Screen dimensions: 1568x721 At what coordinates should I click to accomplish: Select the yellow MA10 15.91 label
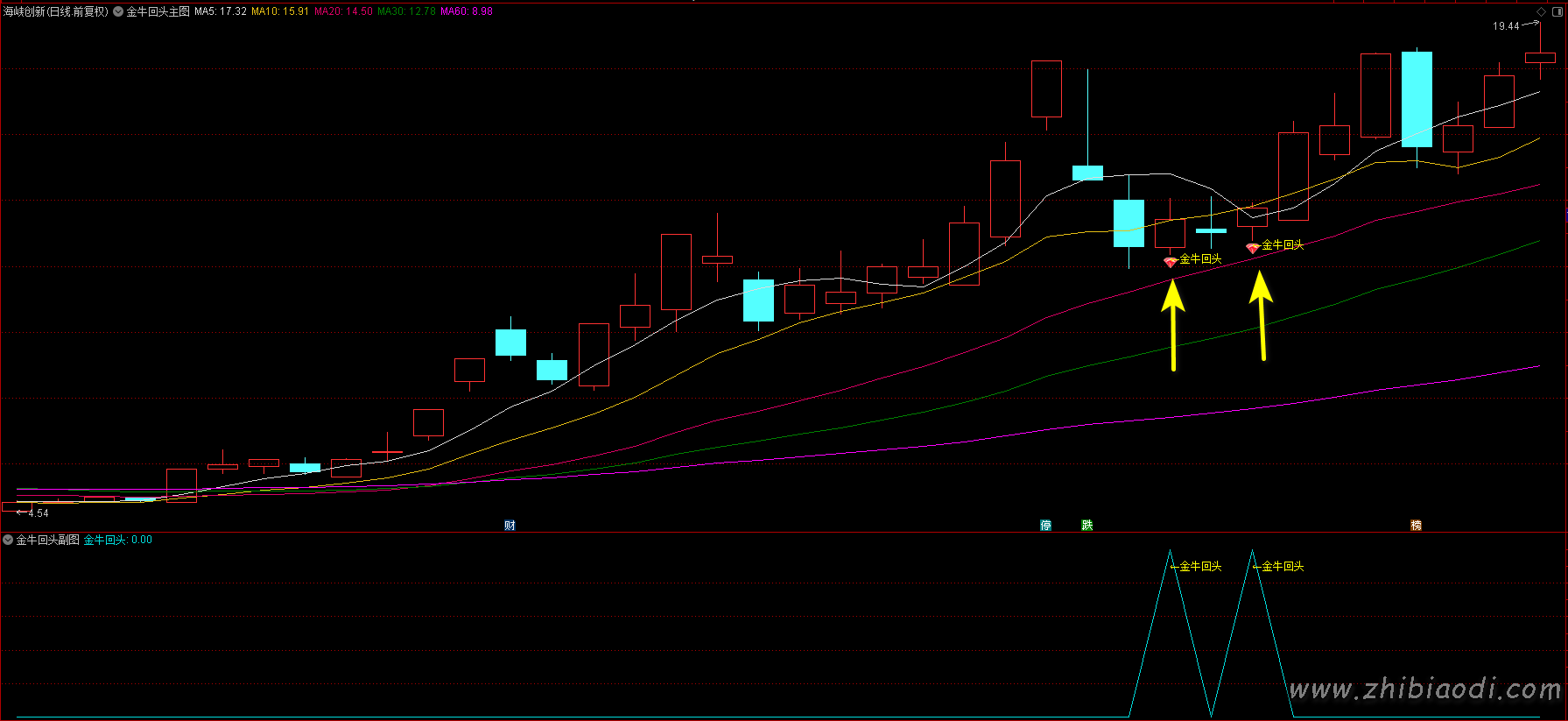(x=280, y=11)
